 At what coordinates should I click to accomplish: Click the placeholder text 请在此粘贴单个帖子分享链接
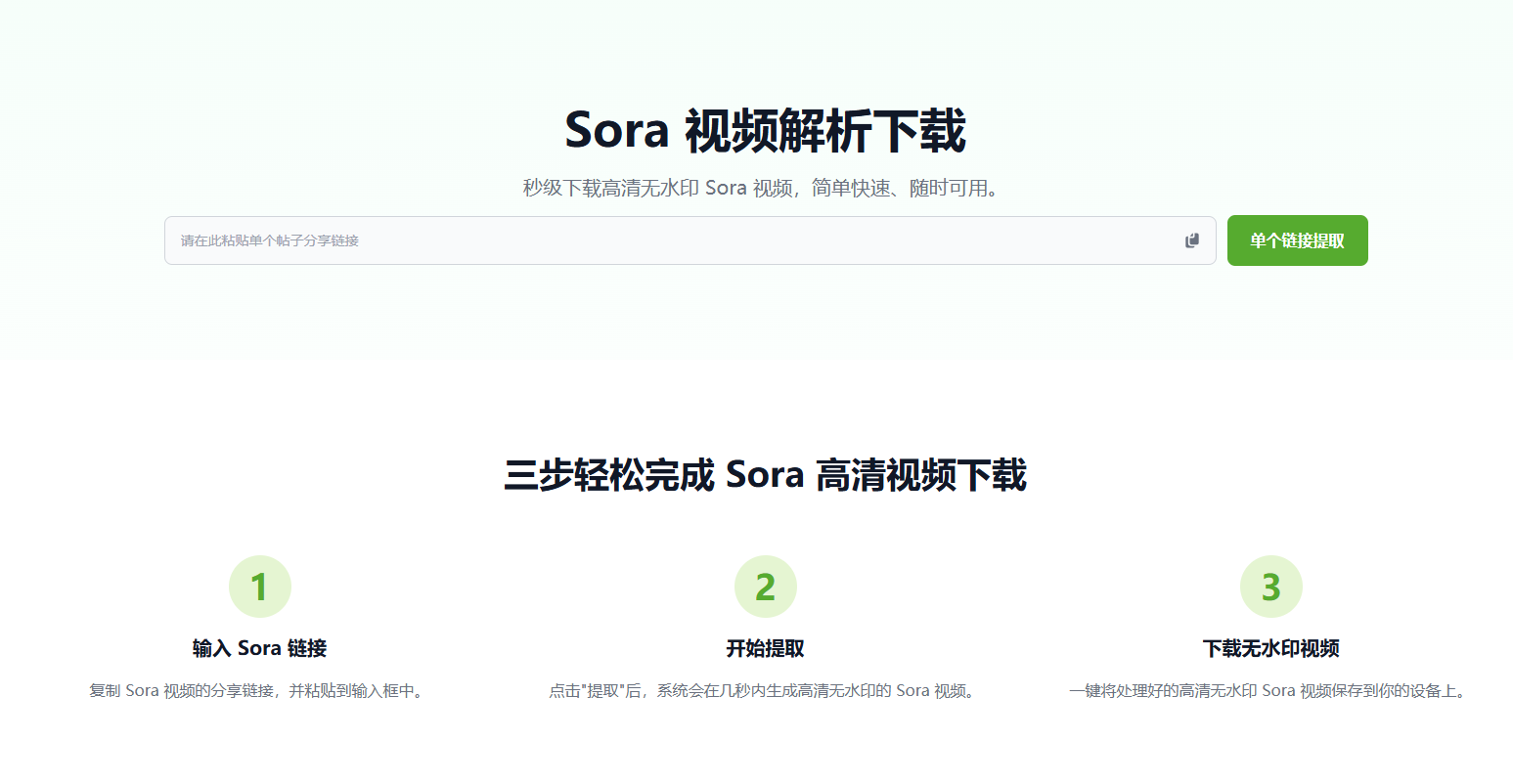[x=271, y=240]
